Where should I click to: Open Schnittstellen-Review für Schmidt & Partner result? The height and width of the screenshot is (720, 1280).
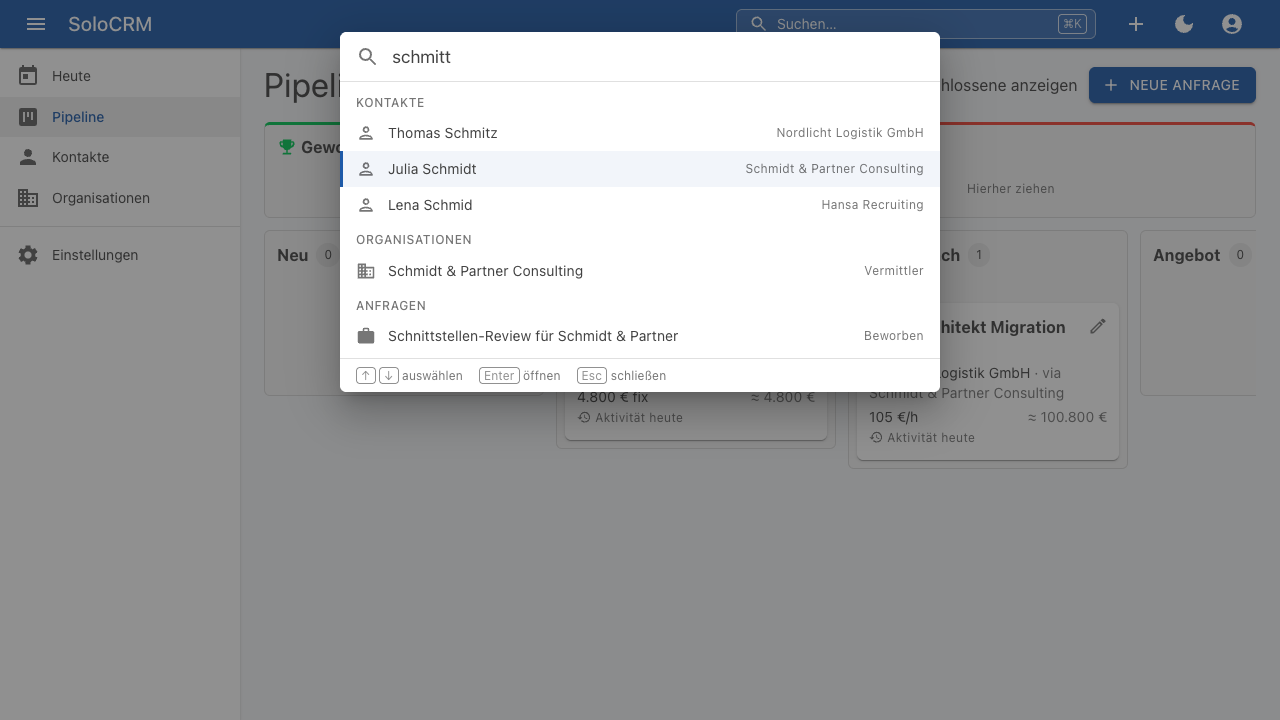tap(640, 336)
